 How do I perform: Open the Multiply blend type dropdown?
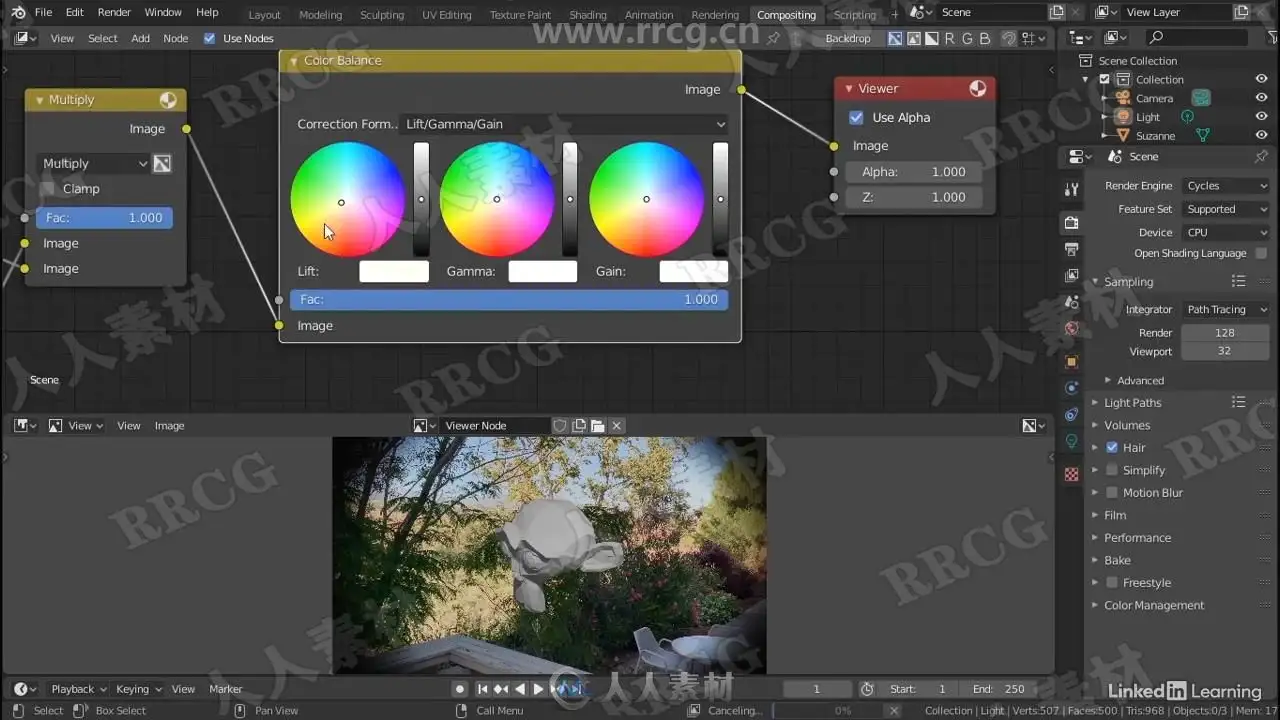pyautogui.click(x=93, y=164)
